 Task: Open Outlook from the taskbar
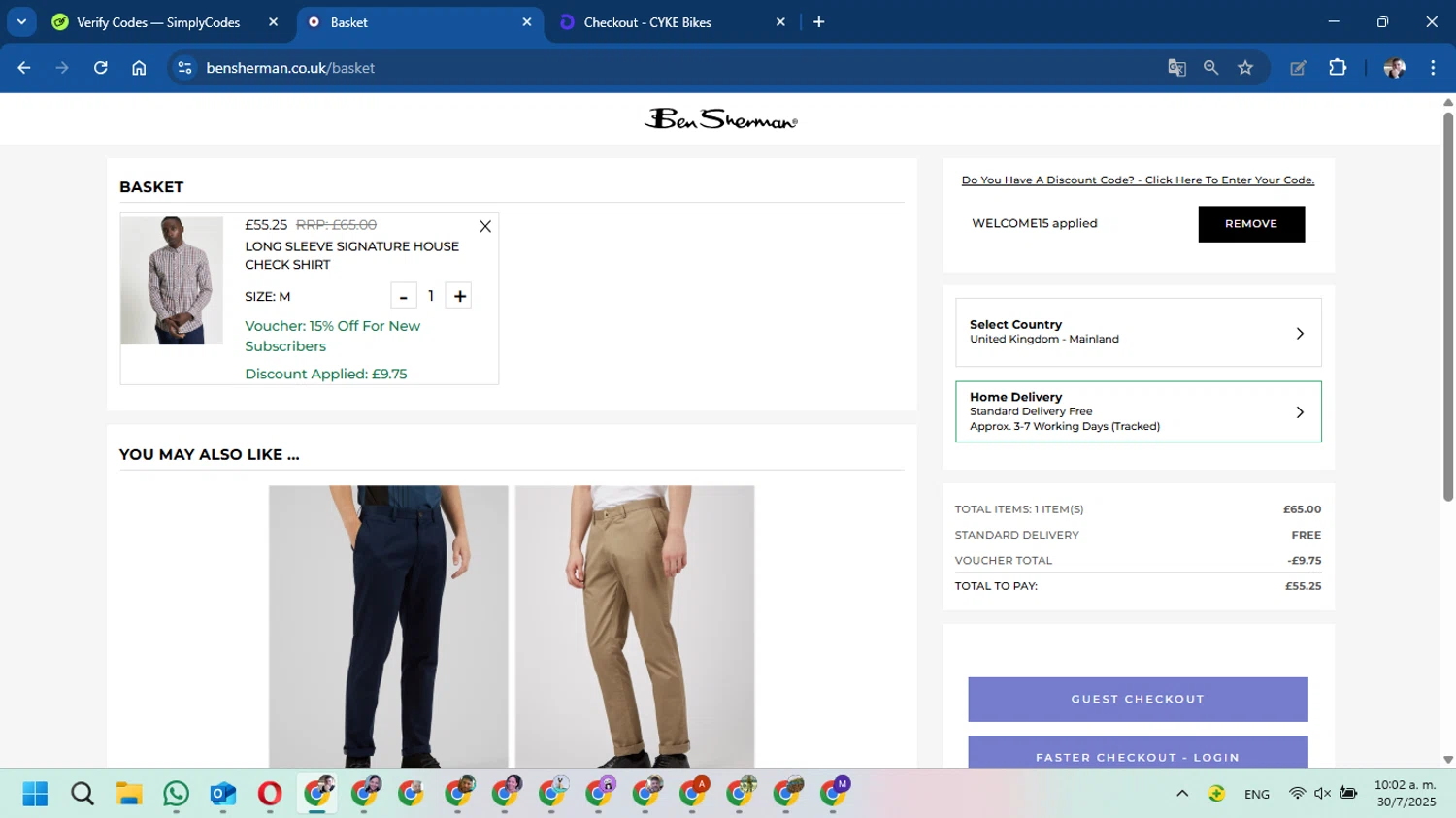click(223, 794)
